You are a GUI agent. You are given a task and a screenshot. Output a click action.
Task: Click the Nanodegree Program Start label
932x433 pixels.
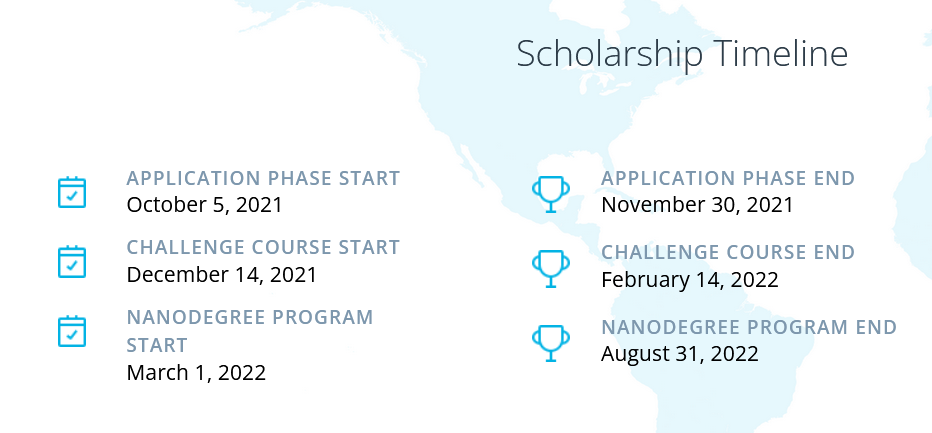click(x=250, y=331)
